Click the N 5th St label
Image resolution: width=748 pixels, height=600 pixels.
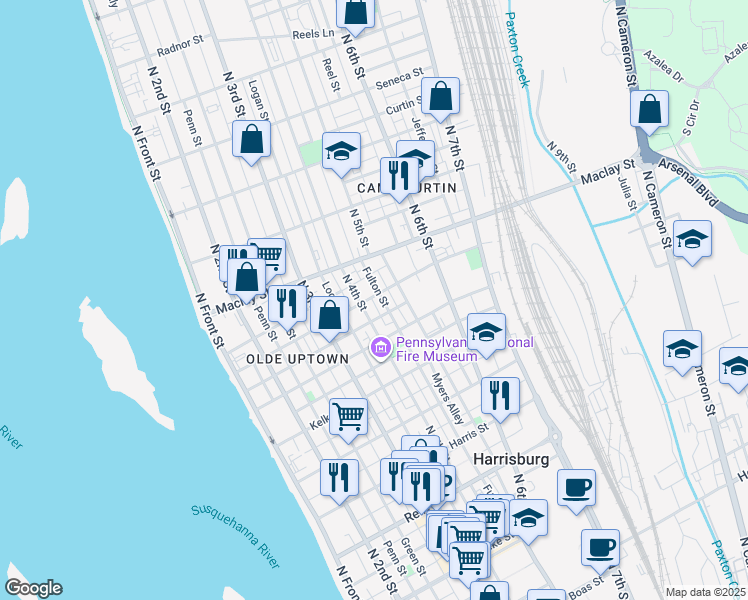[359, 228]
